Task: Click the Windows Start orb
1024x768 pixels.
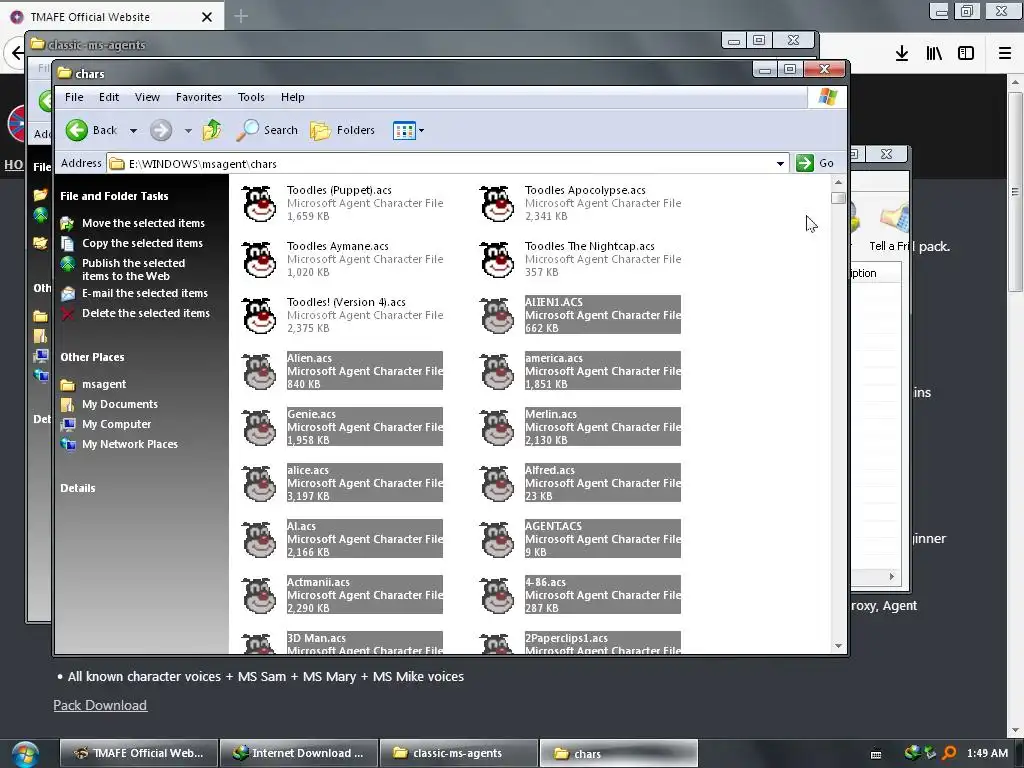Action: (25, 754)
